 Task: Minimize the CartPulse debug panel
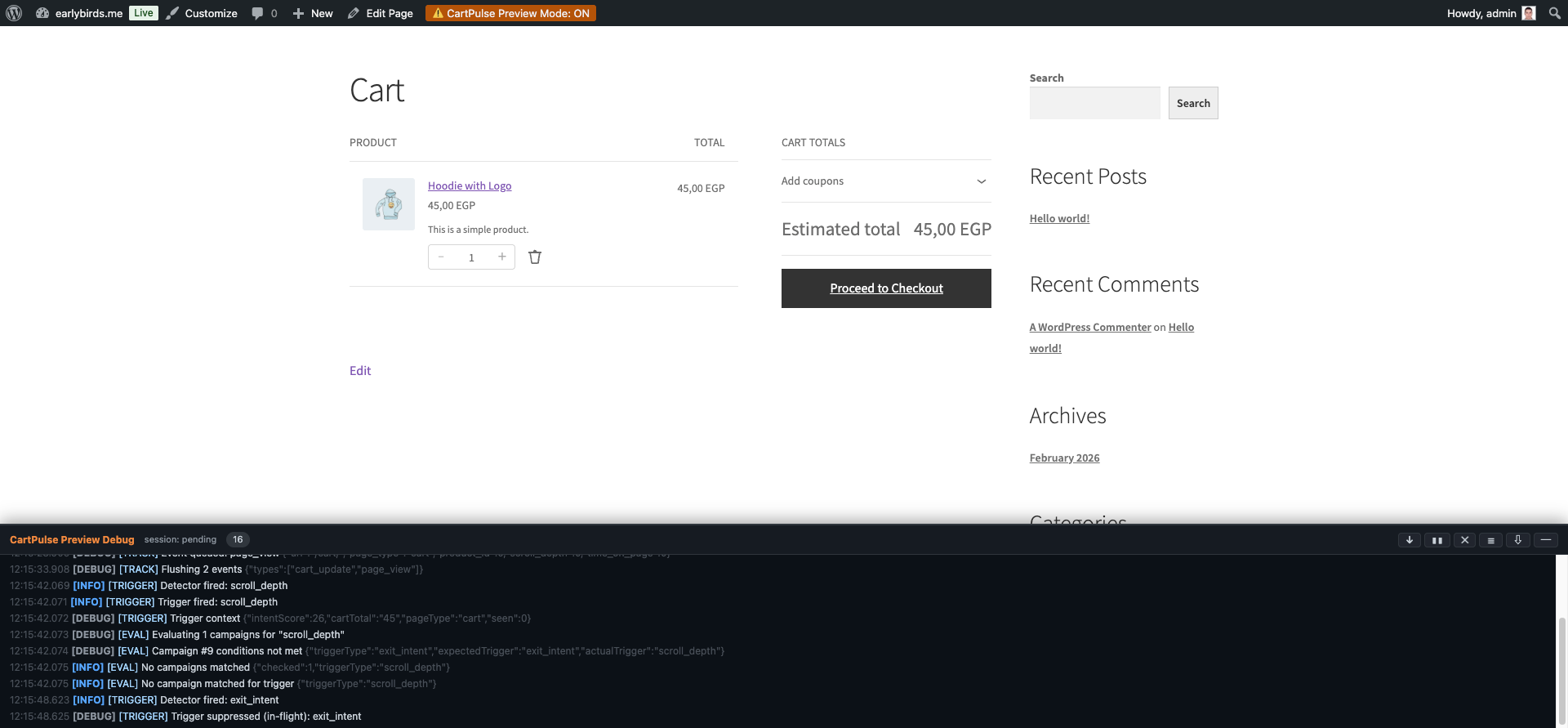[x=1546, y=540]
